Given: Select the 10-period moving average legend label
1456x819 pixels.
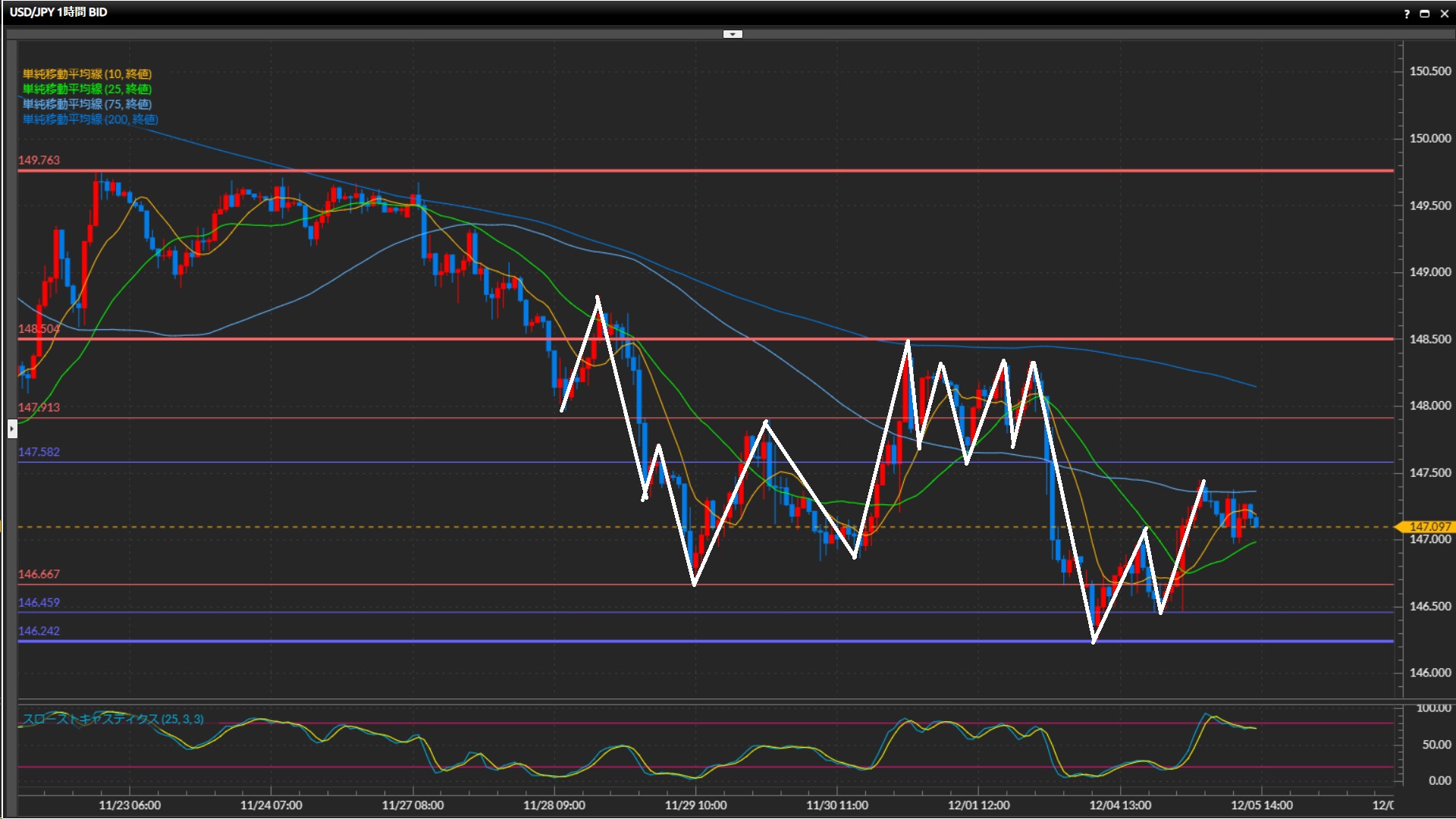Looking at the screenshot, I should pos(86,74).
